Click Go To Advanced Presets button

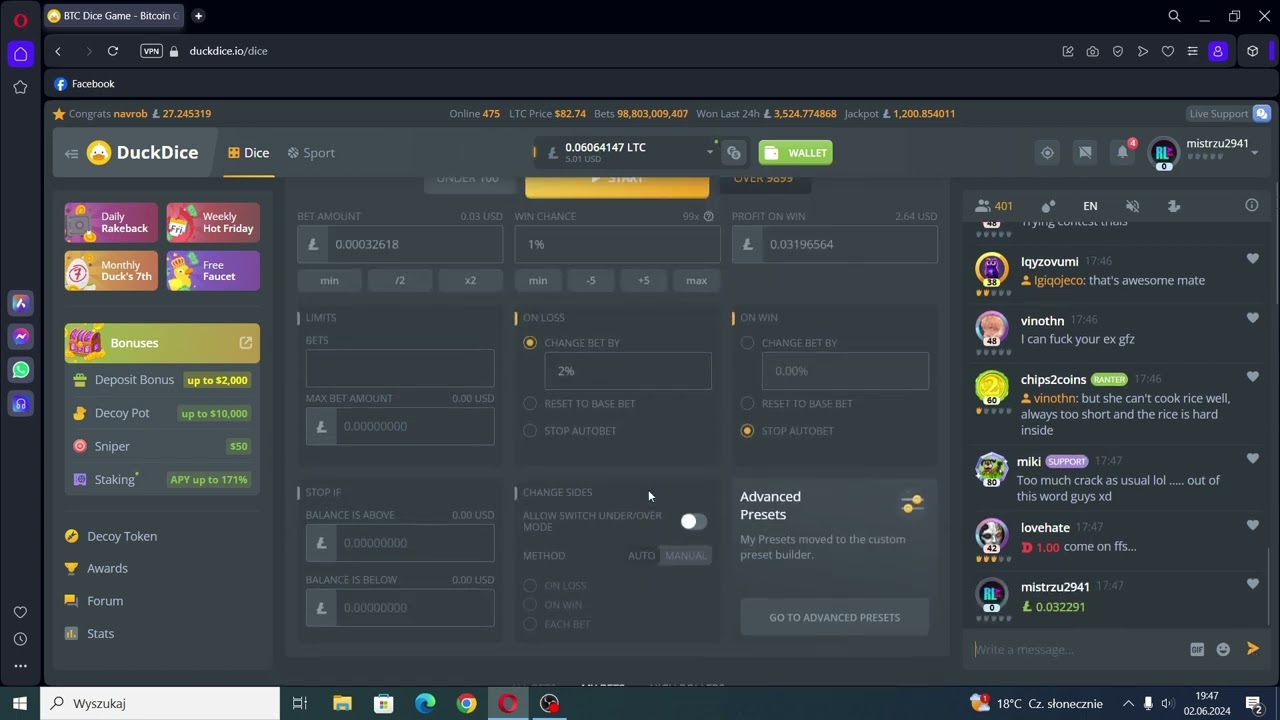[x=835, y=617]
